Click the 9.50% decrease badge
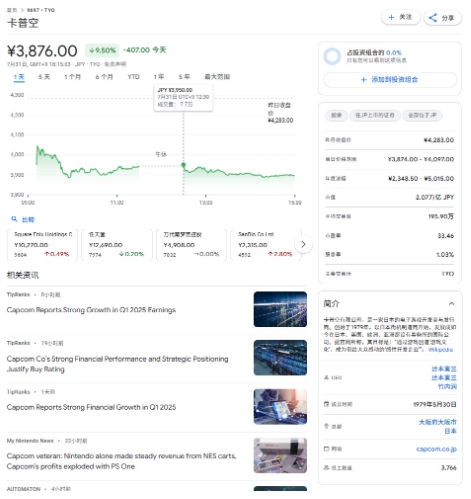This screenshot has height=499, width=471. (x=102, y=50)
